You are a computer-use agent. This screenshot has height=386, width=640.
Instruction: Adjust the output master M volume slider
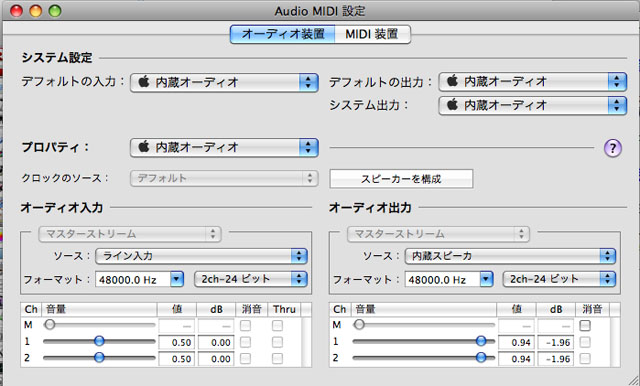[x=424, y=325]
